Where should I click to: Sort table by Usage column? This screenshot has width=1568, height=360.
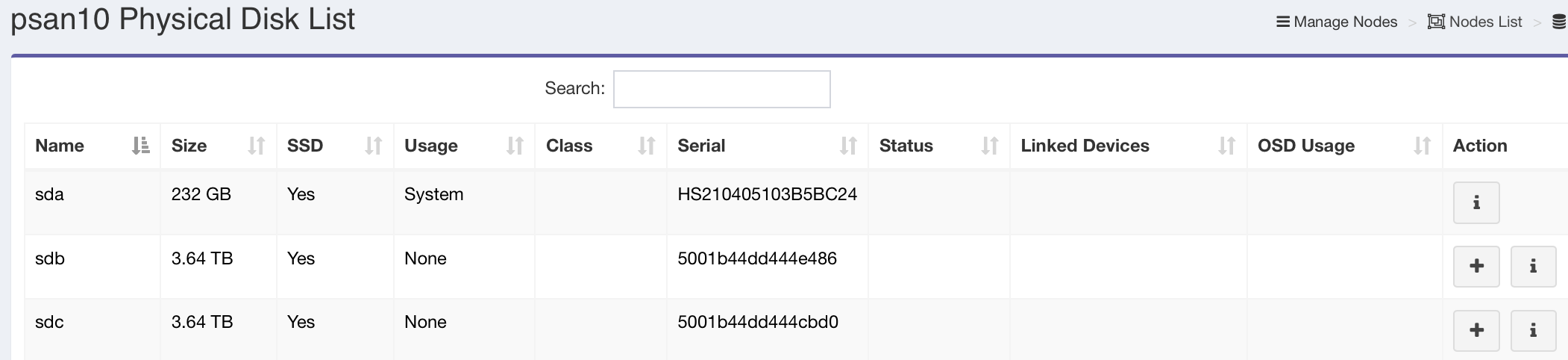pyautogui.click(x=515, y=146)
